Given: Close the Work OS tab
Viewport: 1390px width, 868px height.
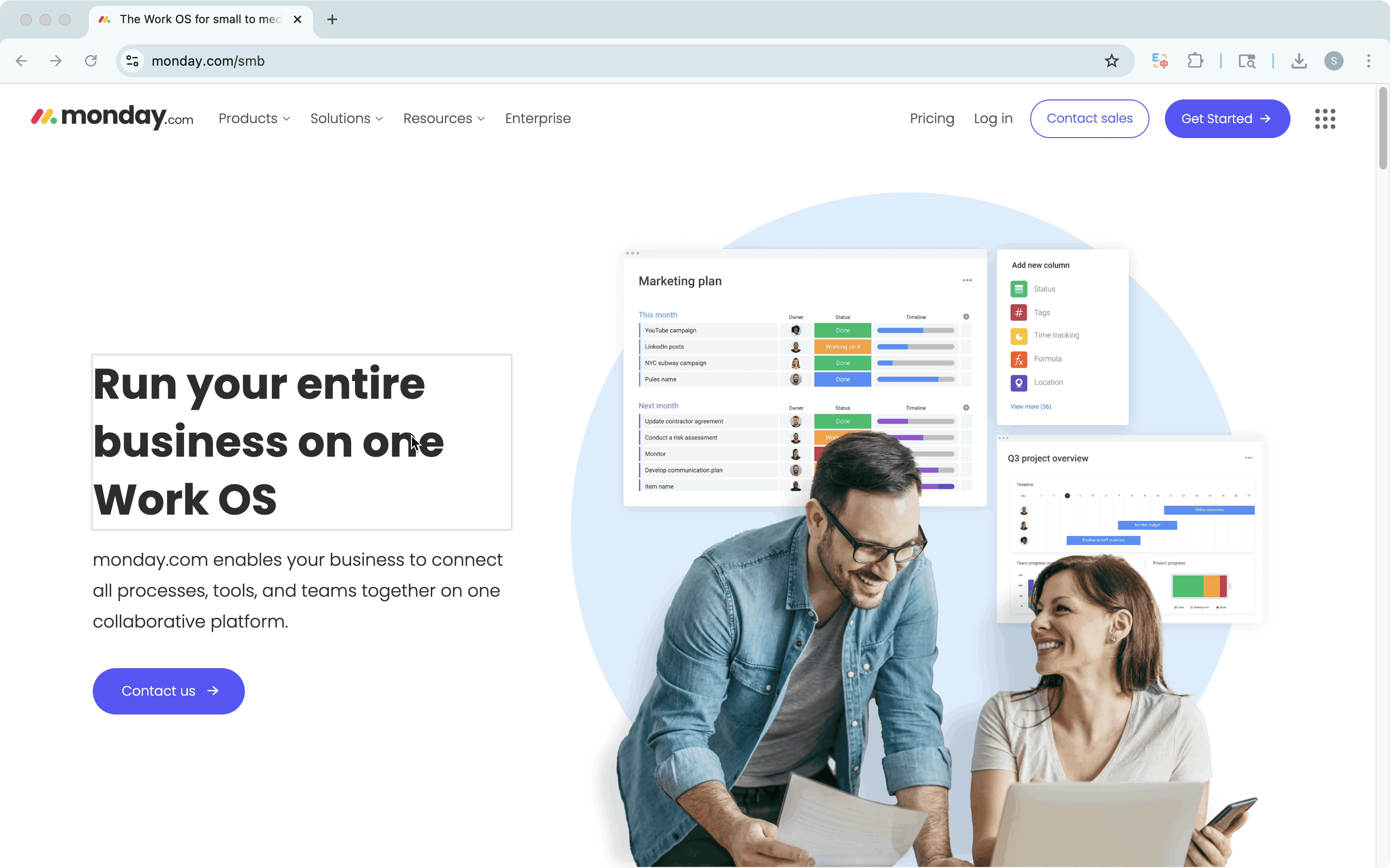Looking at the screenshot, I should point(298,19).
